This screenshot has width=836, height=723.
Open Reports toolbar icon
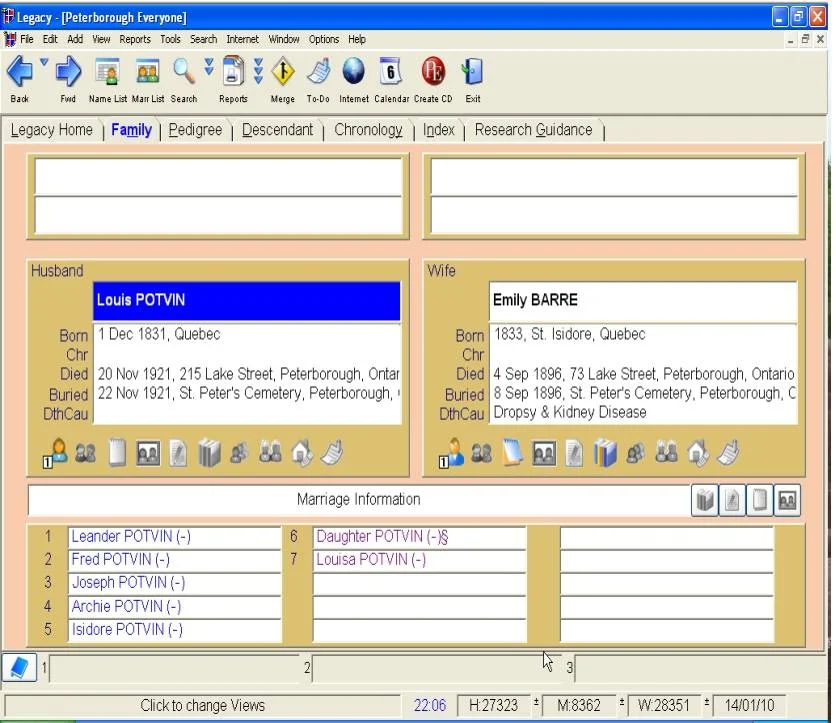tap(233, 71)
